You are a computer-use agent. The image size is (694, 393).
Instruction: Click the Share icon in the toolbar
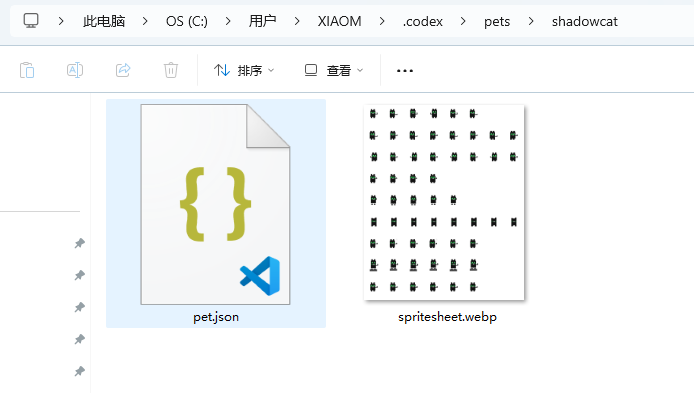(123, 70)
